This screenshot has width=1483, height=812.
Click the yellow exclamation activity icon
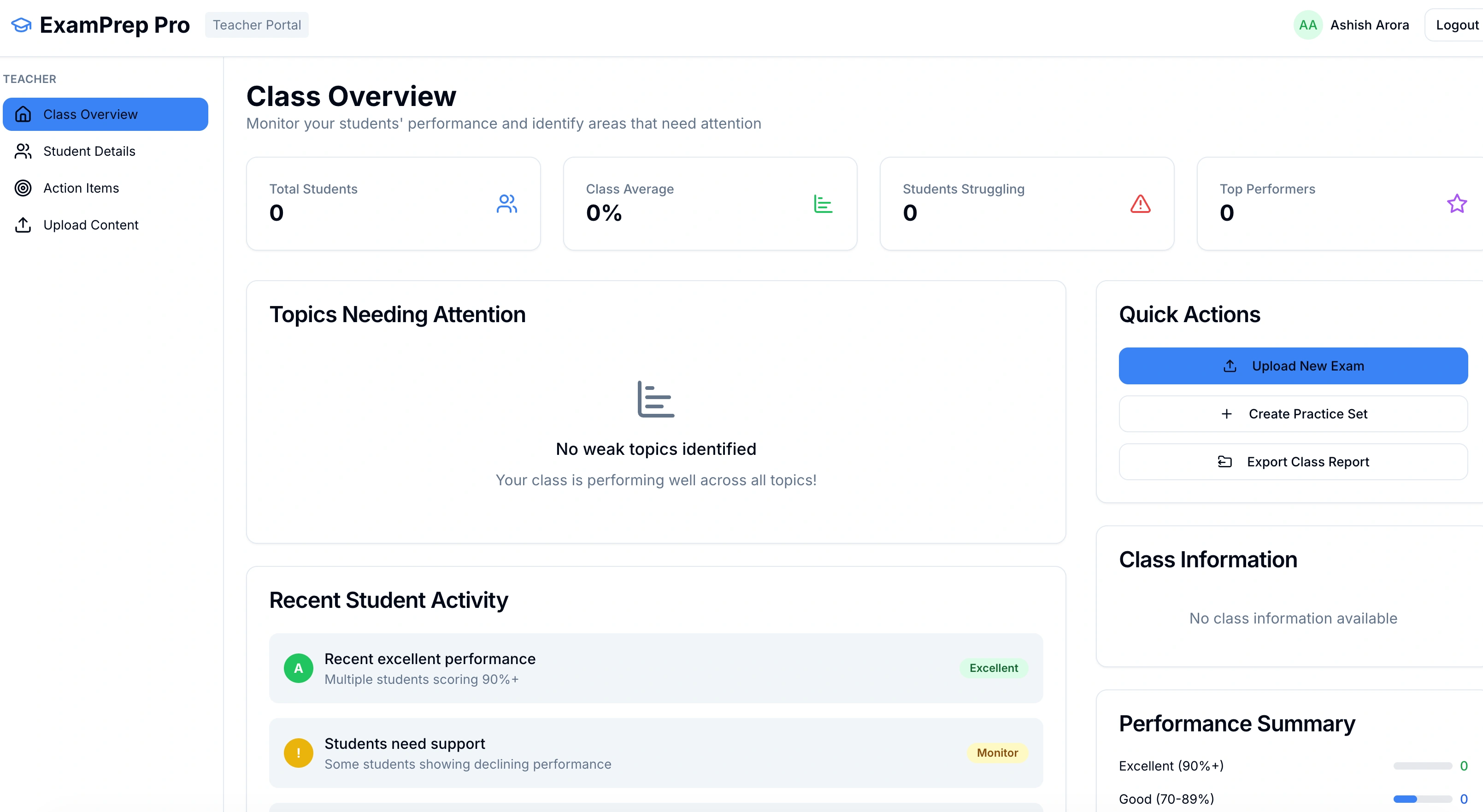[x=298, y=753]
